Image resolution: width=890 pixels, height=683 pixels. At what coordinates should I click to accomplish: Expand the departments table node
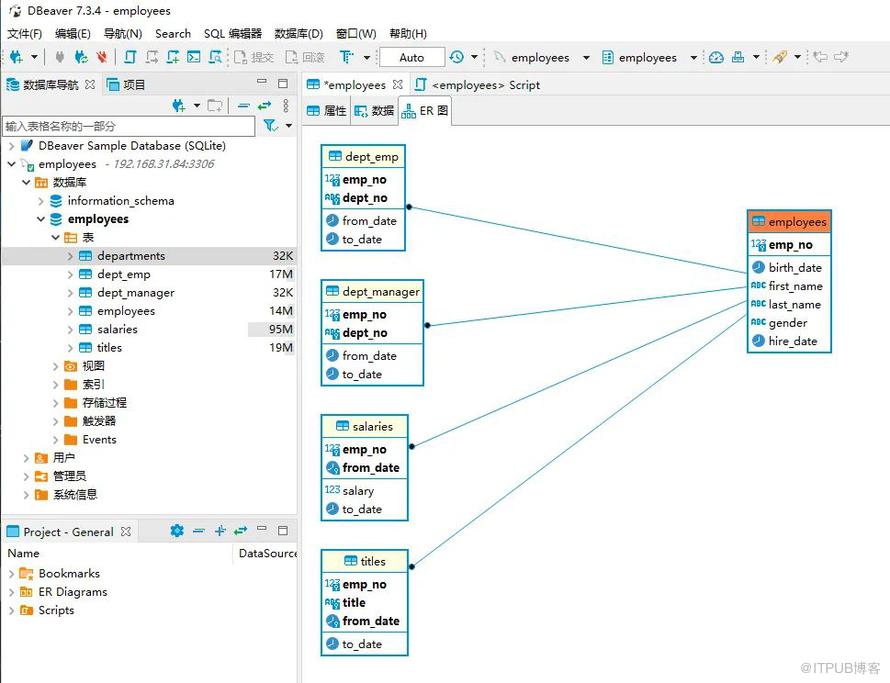[70, 256]
